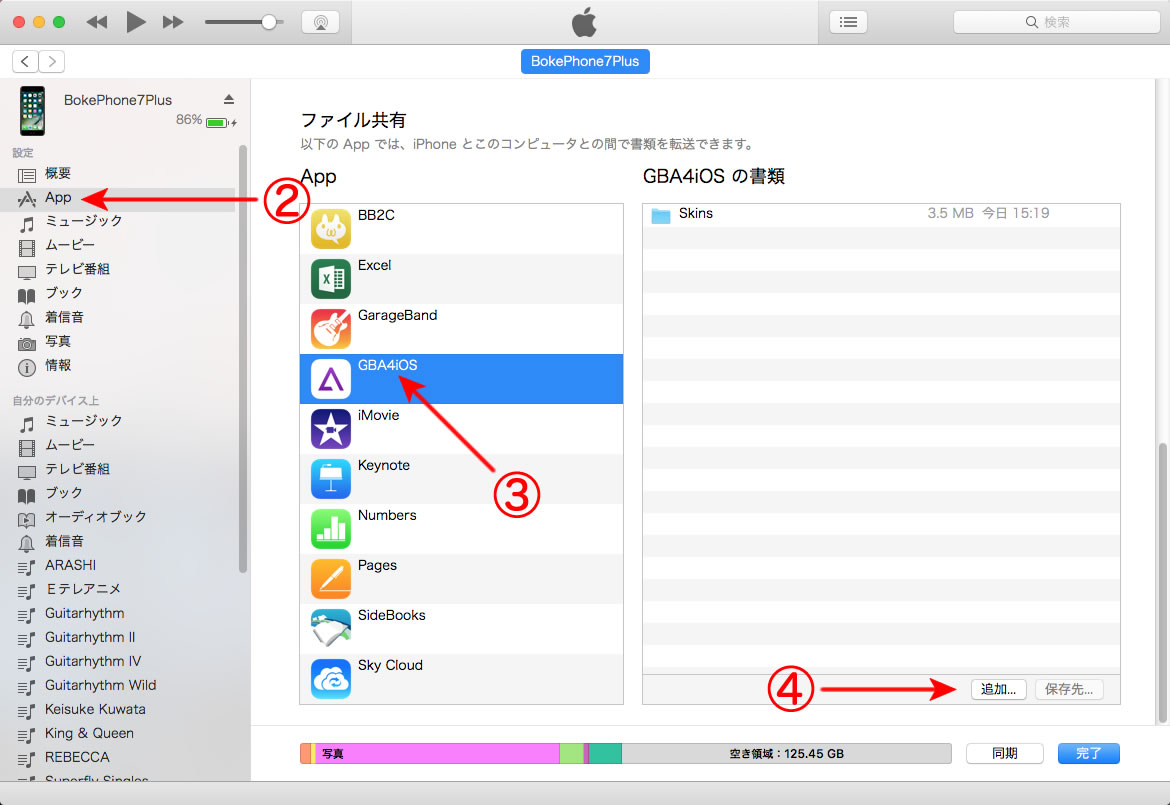The width and height of the screenshot is (1170, 805).
Task: Click the GarageBand app icon
Action: click(x=331, y=328)
